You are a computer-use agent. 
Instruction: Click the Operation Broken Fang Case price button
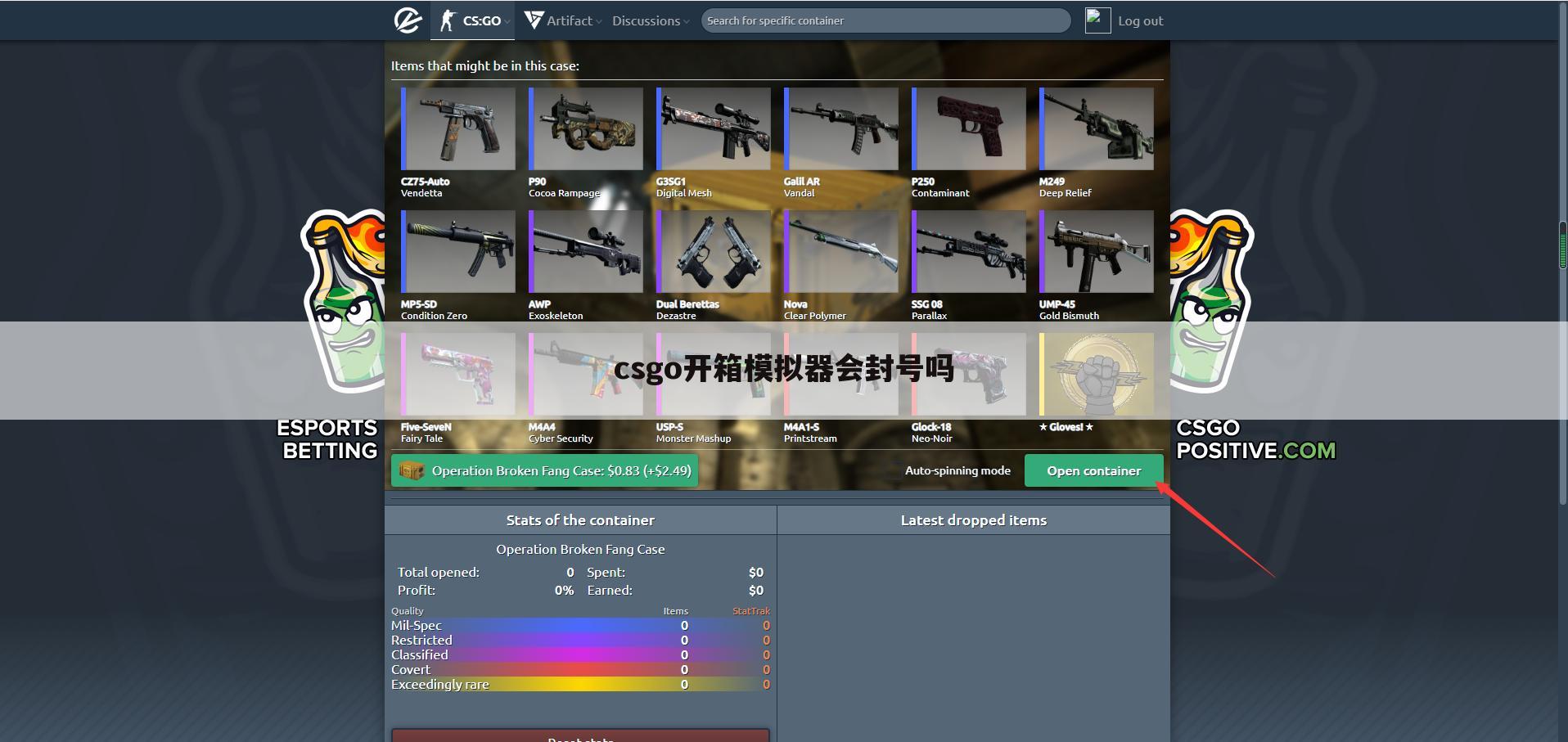(x=544, y=471)
